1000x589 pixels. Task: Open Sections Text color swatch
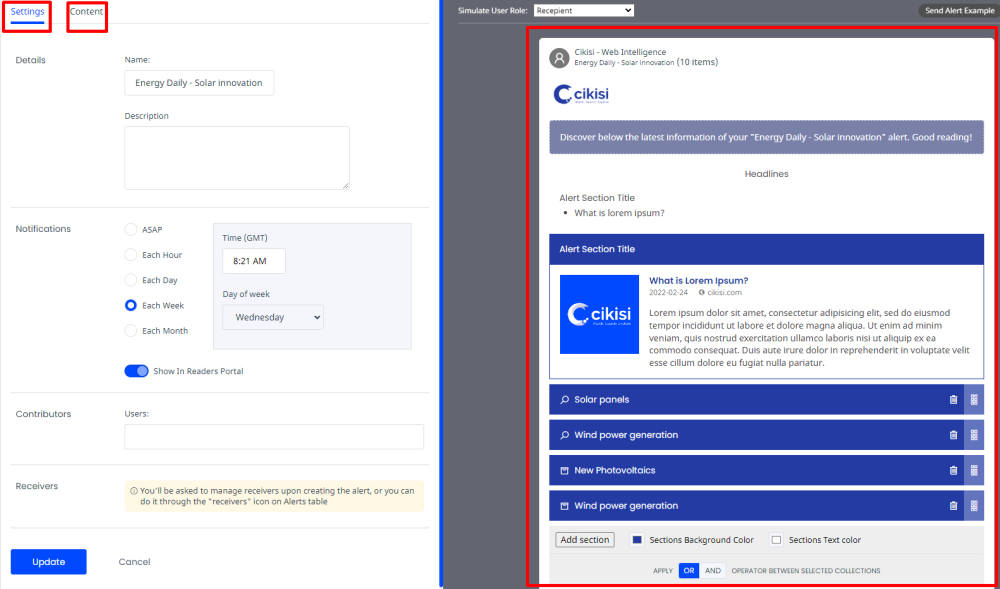776,540
